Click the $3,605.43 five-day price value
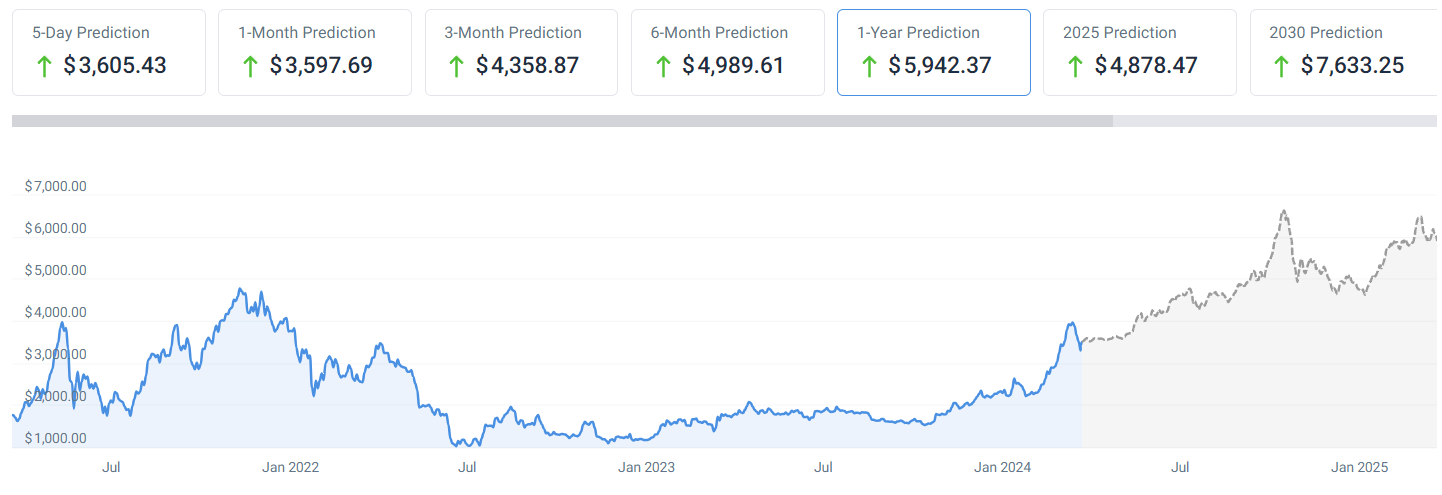 (x=115, y=67)
